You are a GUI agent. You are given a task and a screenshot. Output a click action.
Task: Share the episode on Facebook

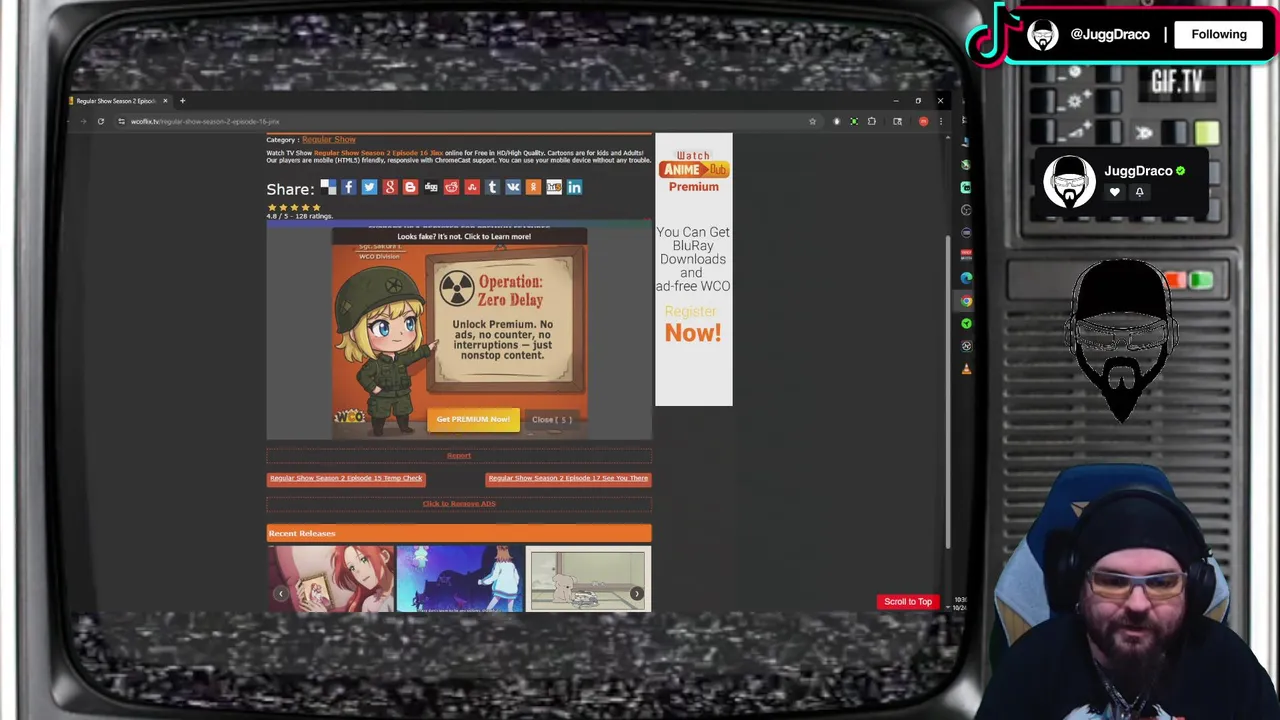click(349, 187)
